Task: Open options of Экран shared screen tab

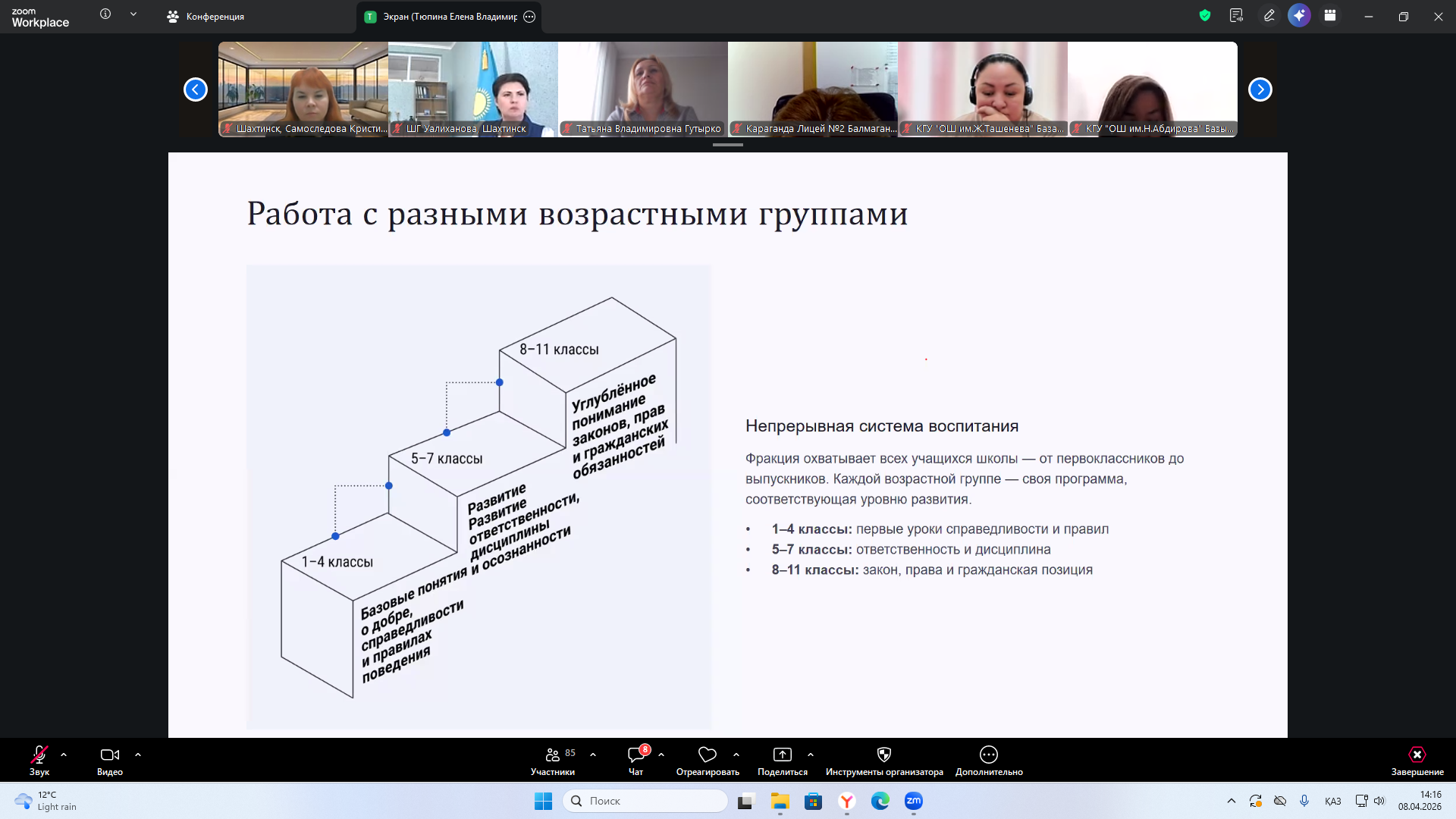Action: pyautogui.click(x=529, y=17)
